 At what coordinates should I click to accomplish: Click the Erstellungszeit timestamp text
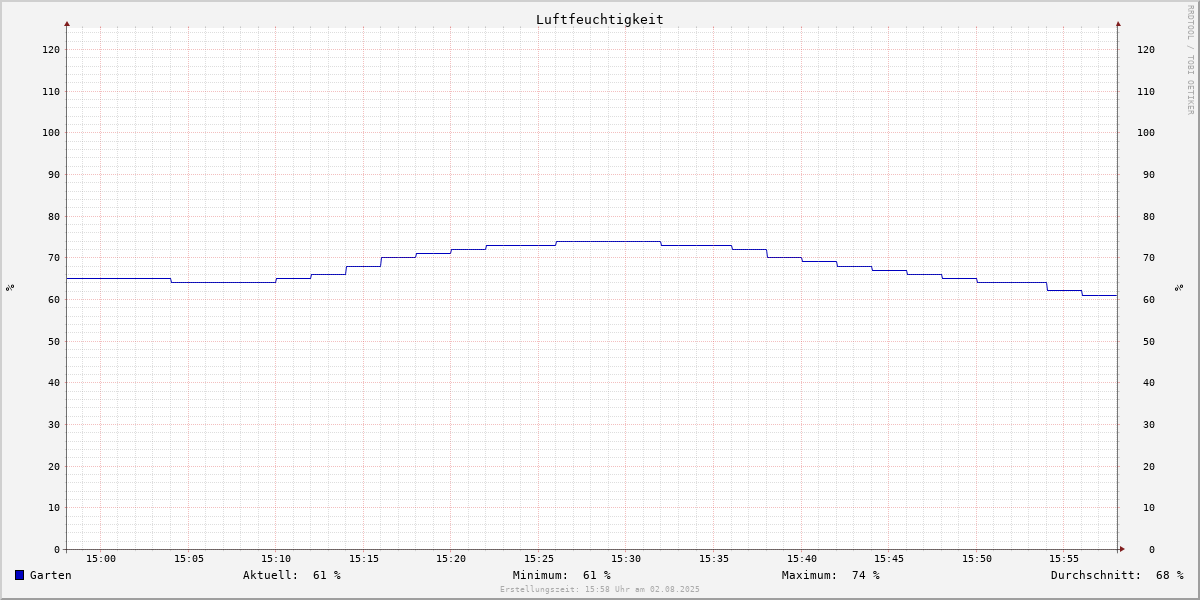tap(600, 589)
